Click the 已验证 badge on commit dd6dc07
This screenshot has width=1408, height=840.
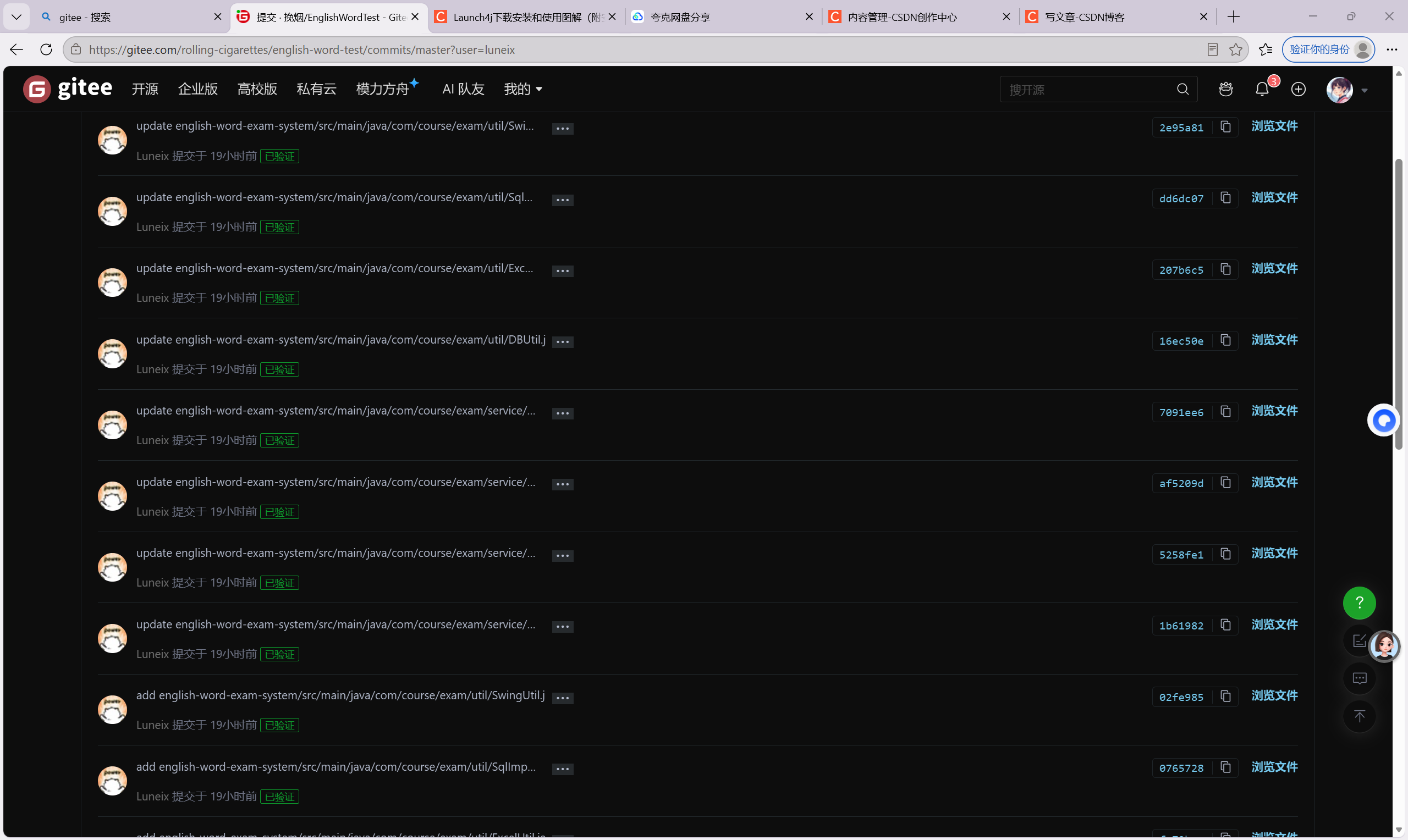(280, 227)
